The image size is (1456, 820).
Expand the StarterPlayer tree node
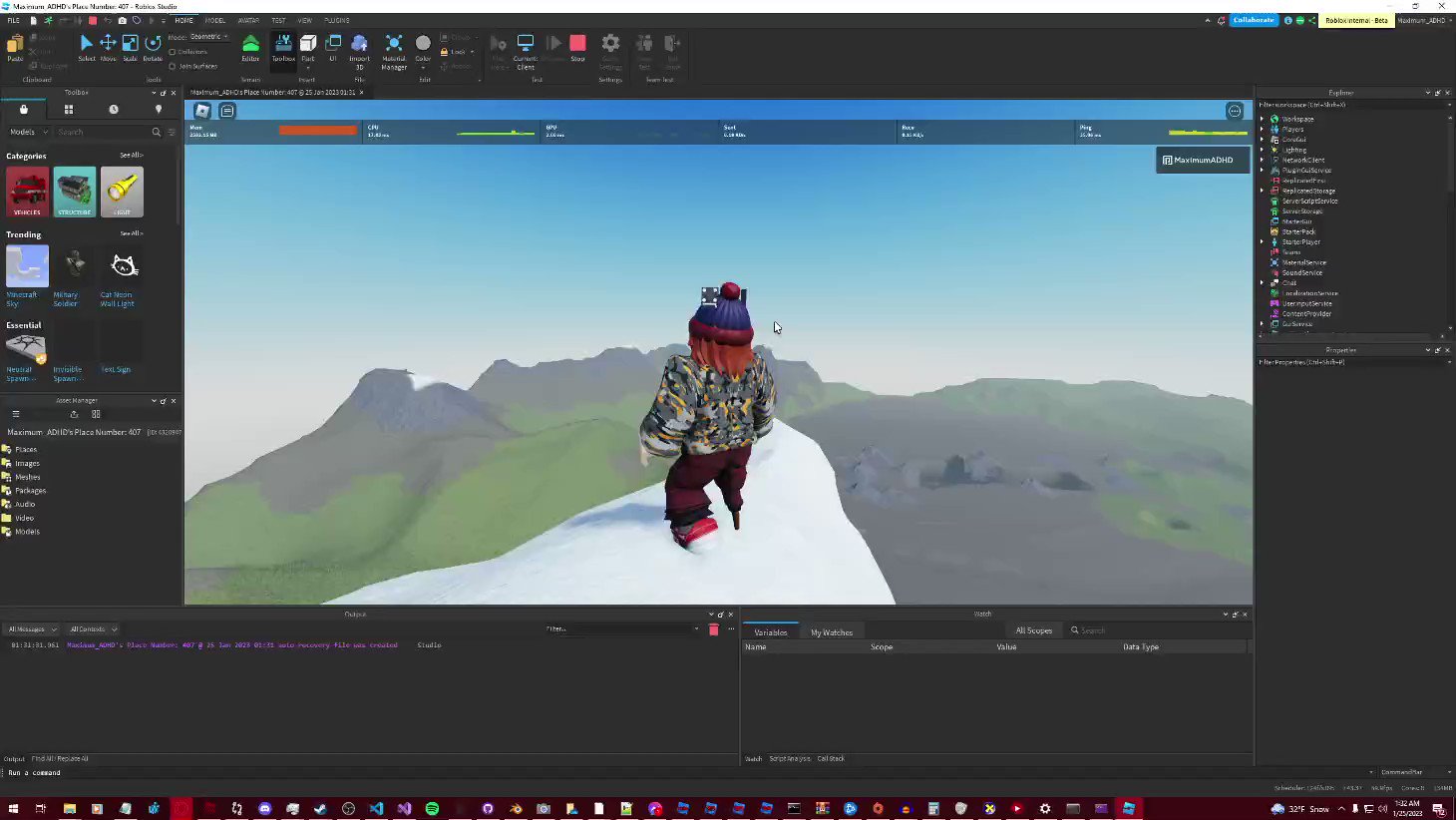tap(1263, 241)
